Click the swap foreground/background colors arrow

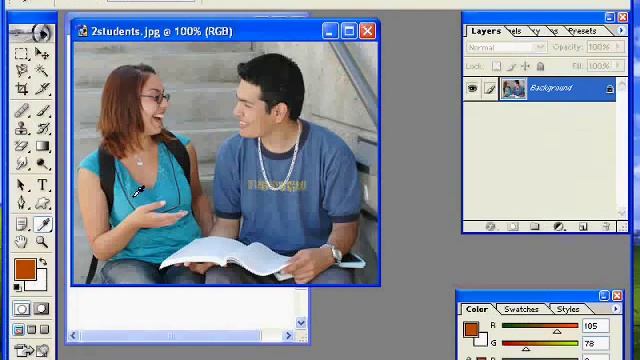43,262
